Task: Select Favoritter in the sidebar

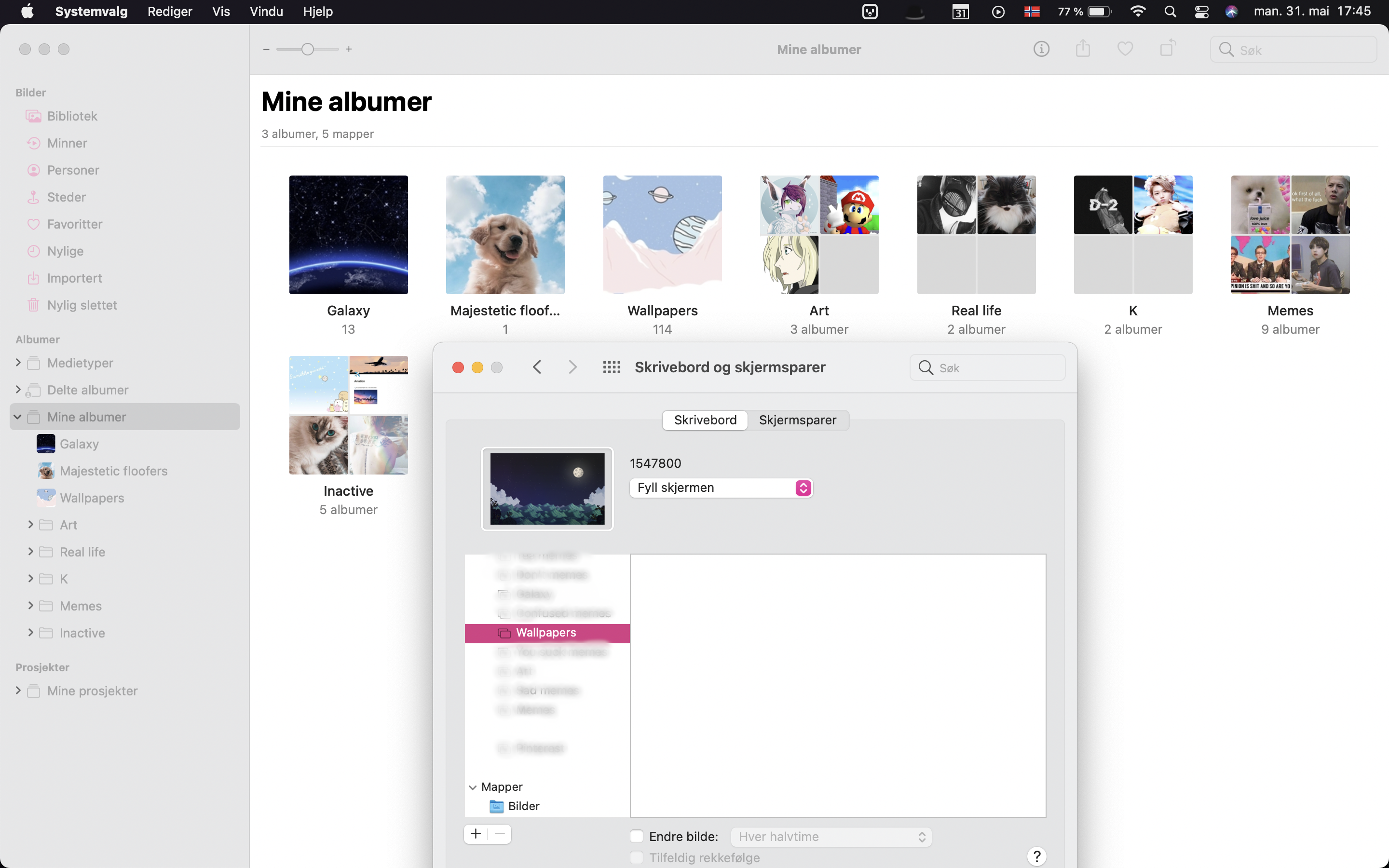Action: tap(75, 224)
